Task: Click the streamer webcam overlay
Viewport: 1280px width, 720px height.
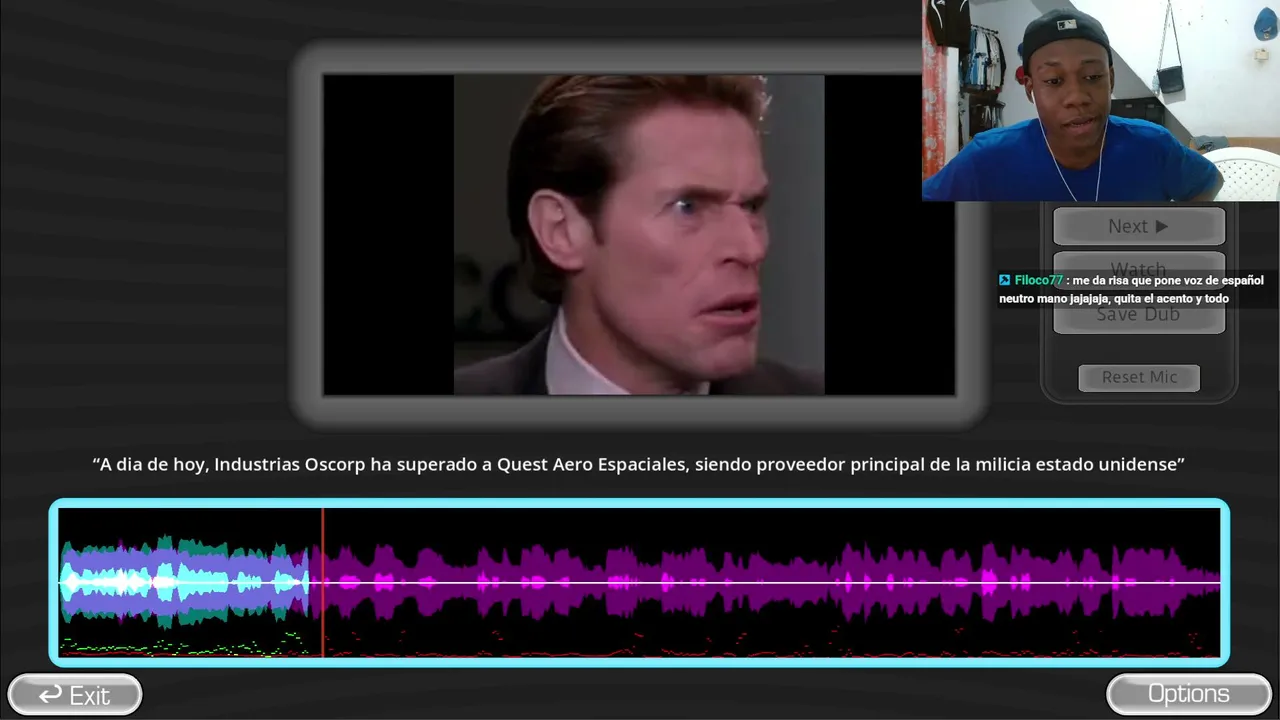Action: pyautogui.click(x=1100, y=100)
